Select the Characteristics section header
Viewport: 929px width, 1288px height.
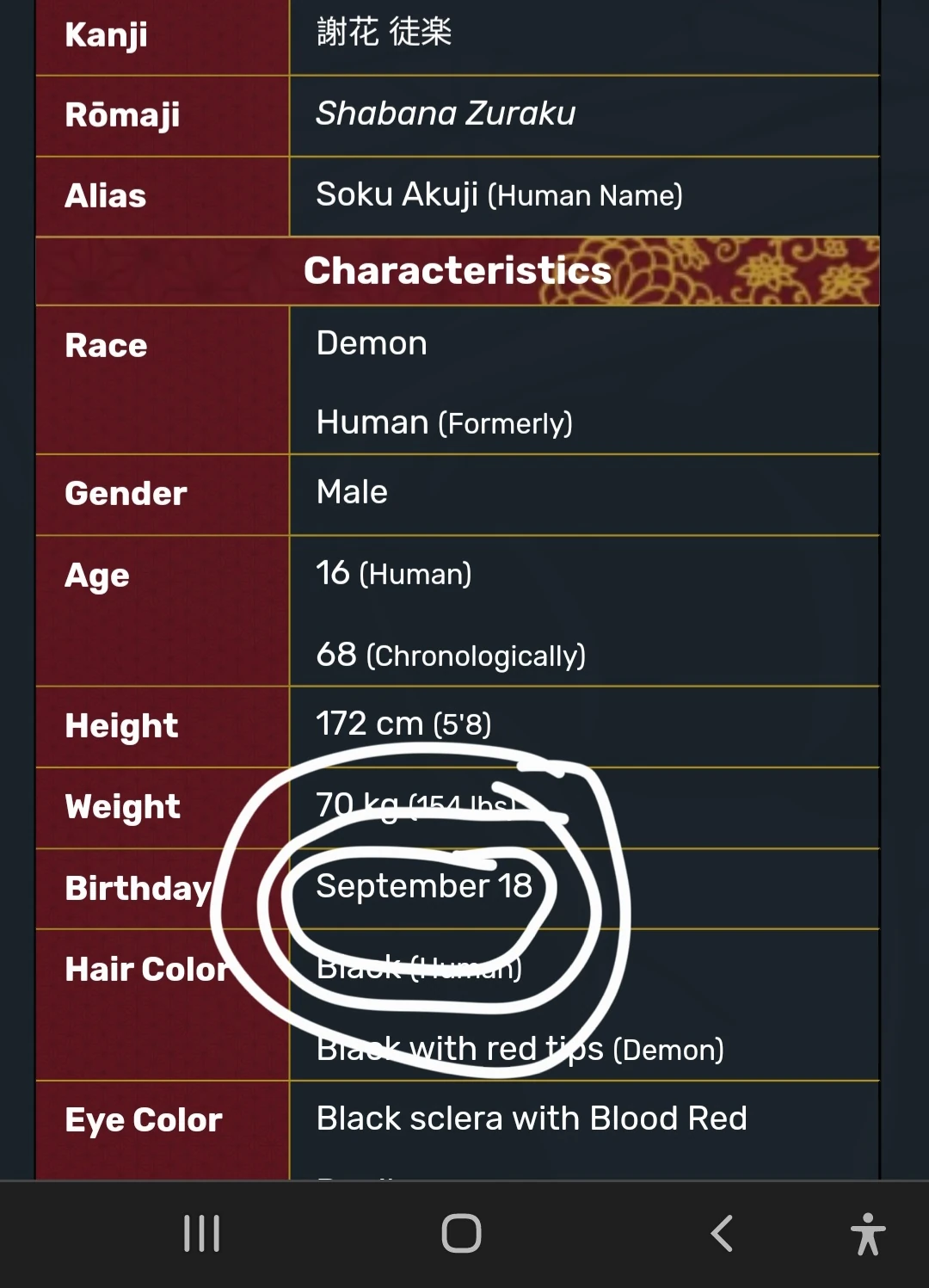(457, 270)
